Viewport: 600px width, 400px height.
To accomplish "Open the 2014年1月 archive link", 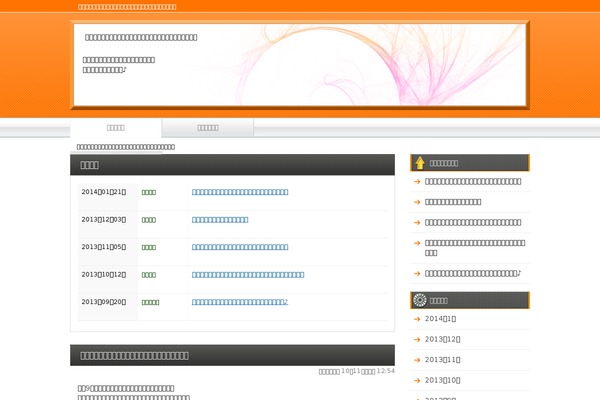I will point(440,319).
